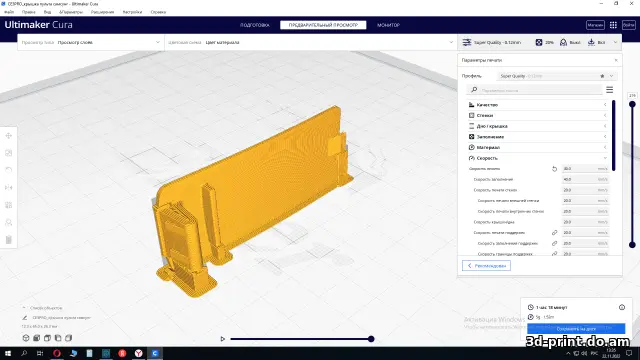
Task: Select the Scale tool in left toolbar
Action: click(x=9, y=153)
